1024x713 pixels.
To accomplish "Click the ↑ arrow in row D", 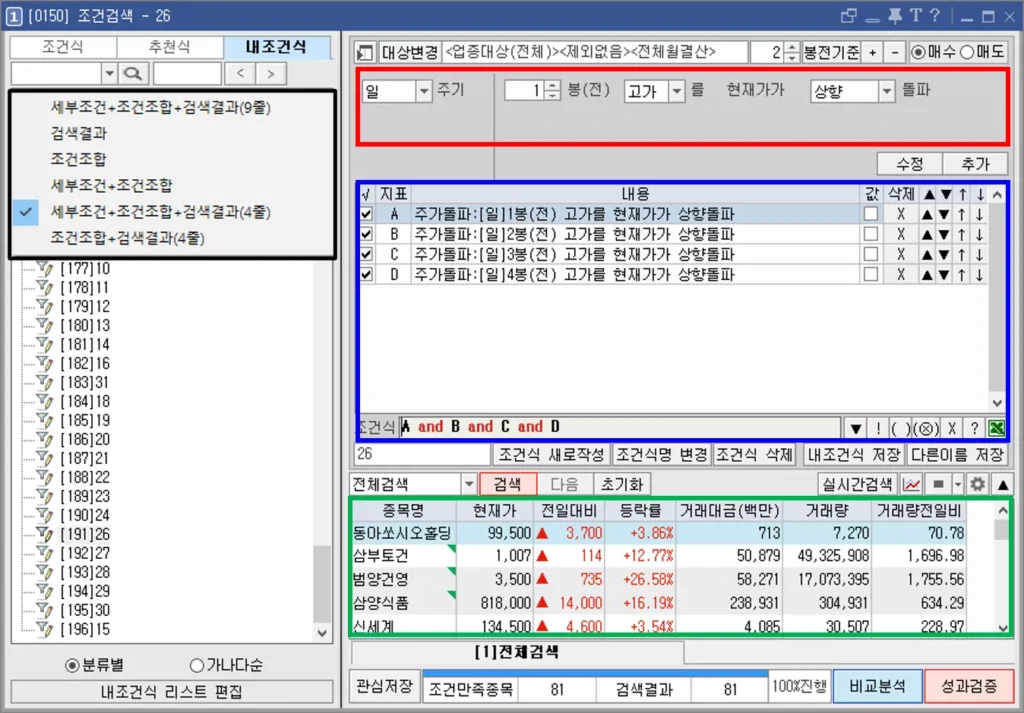I will click(962, 275).
